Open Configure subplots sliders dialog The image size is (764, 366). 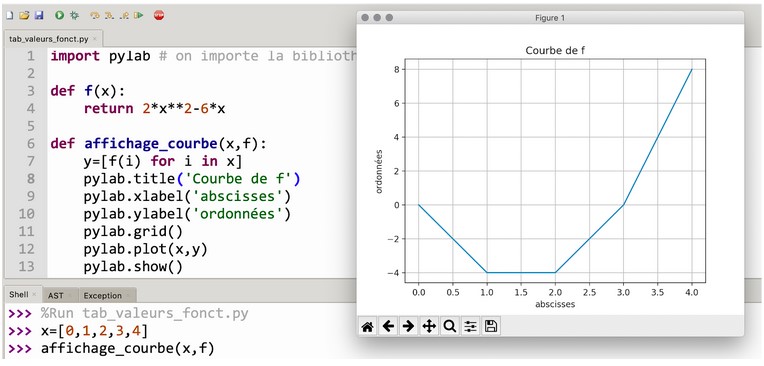point(470,327)
